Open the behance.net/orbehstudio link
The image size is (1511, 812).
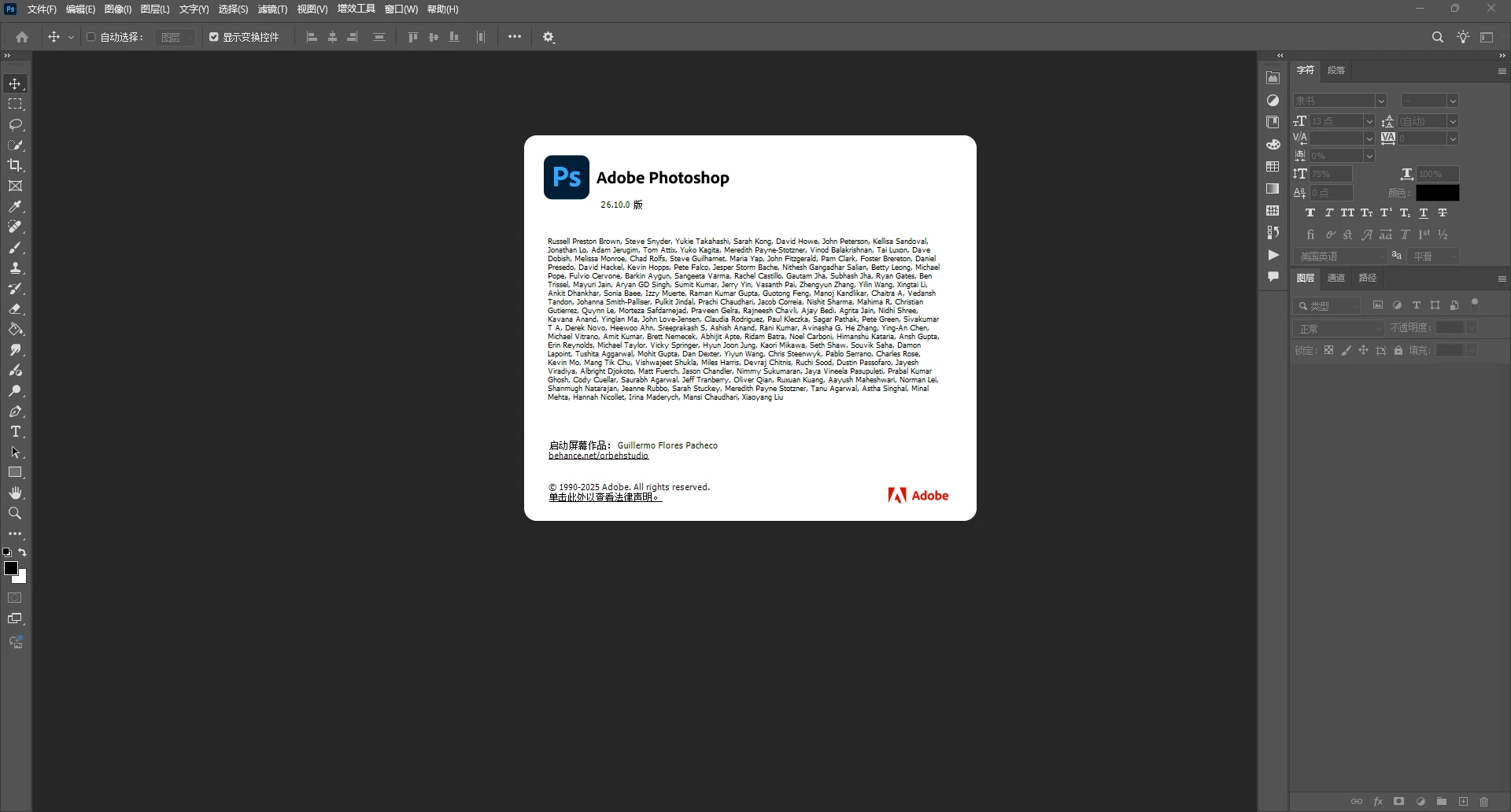(598, 456)
